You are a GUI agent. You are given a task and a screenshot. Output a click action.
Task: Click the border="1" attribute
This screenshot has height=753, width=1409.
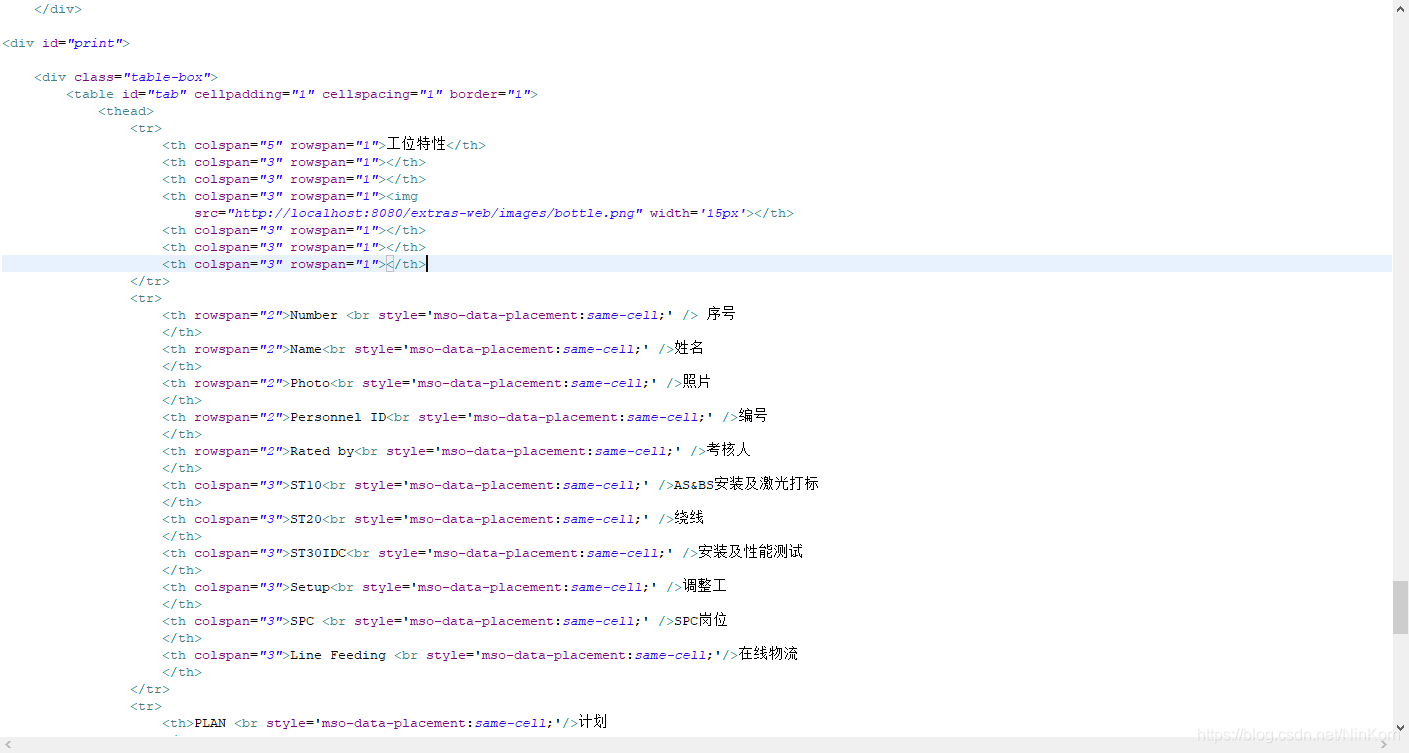(490, 94)
